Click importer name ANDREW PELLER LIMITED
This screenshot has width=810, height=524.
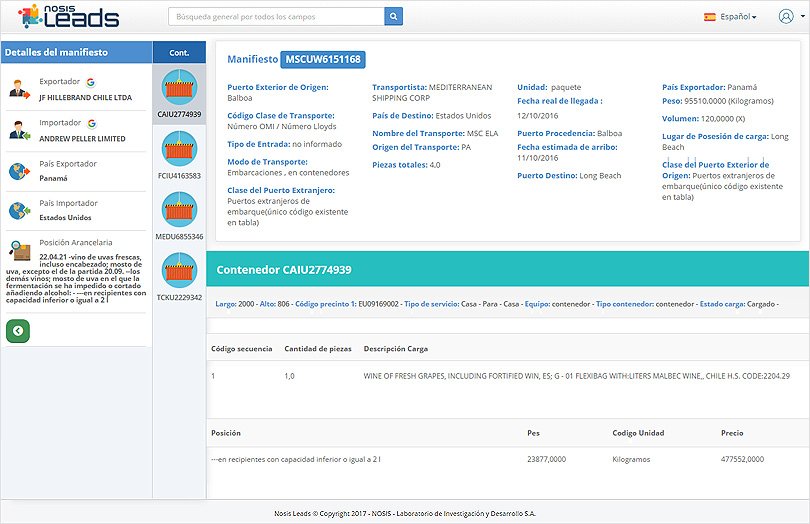82,138
